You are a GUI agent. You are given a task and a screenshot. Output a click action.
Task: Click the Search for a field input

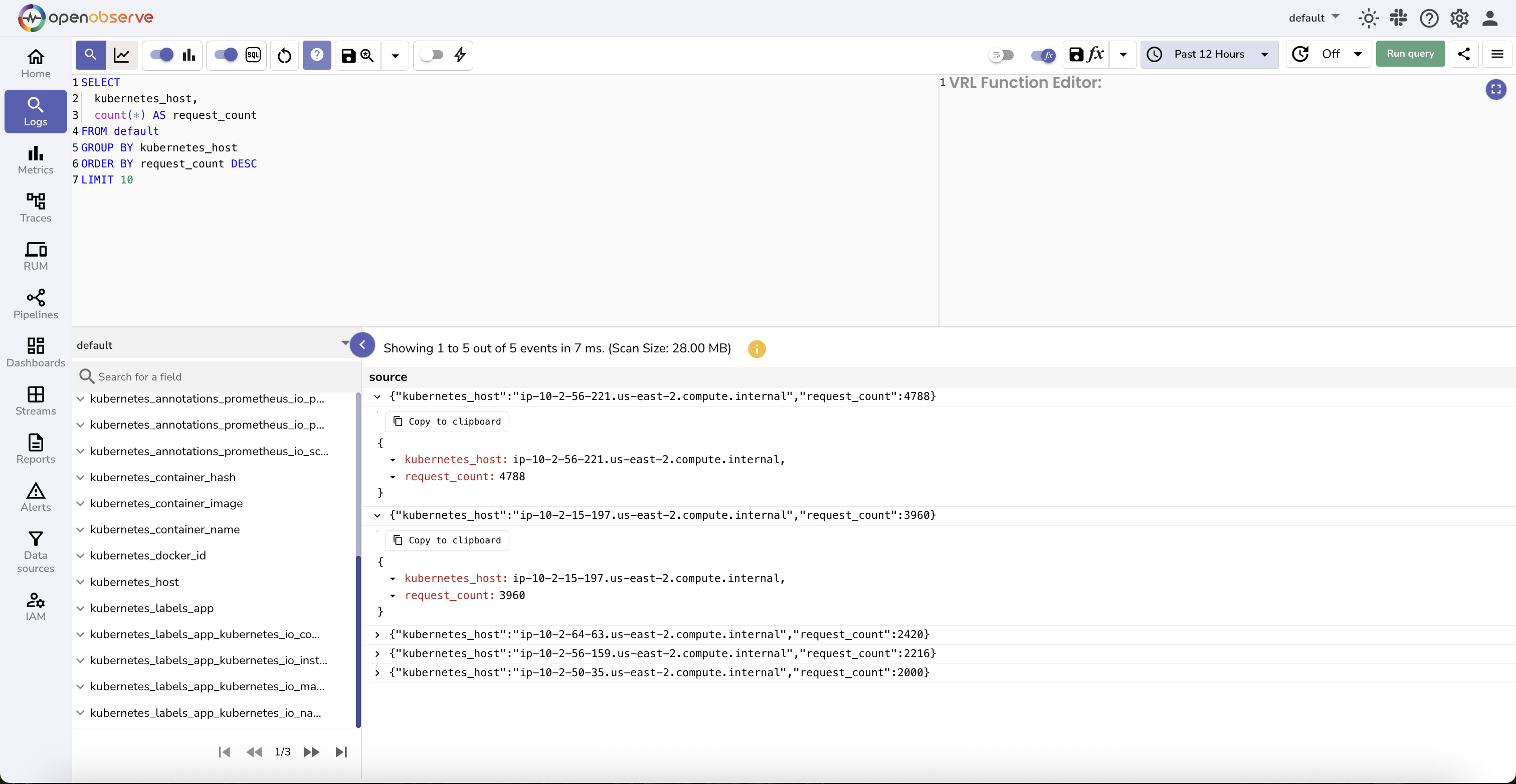(x=218, y=376)
